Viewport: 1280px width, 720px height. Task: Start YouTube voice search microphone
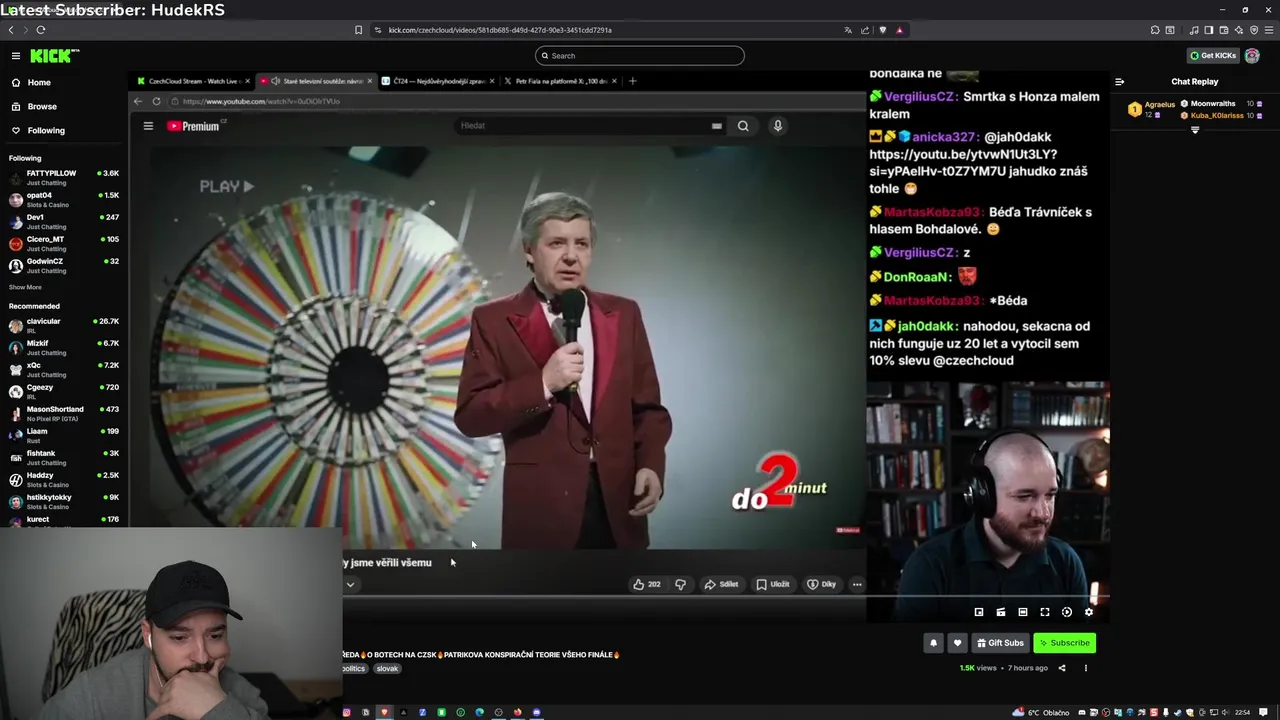778,126
